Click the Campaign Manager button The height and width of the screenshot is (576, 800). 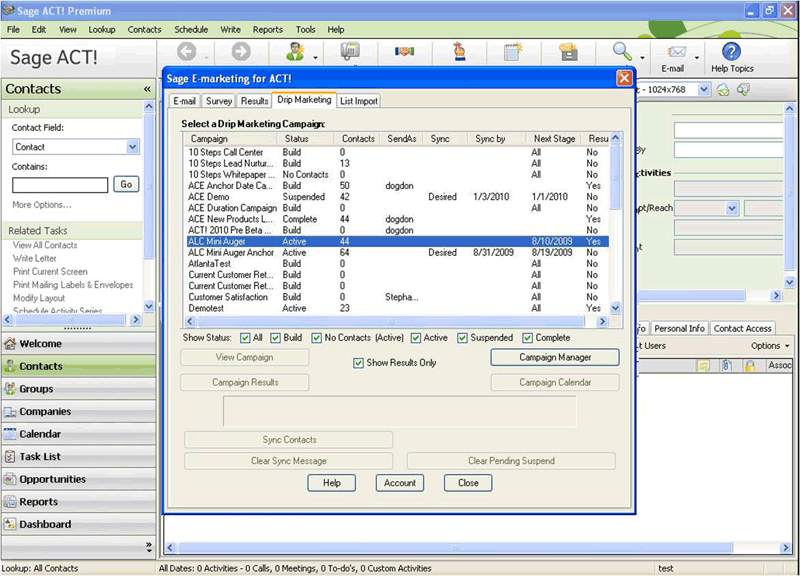(555, 357)
